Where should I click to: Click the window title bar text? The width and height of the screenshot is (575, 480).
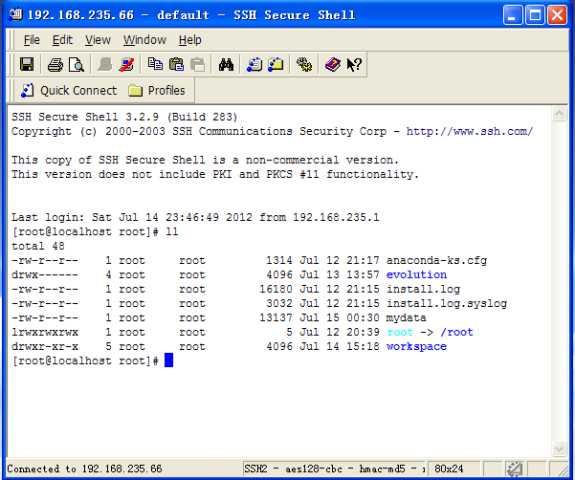(x=191, y=15)
